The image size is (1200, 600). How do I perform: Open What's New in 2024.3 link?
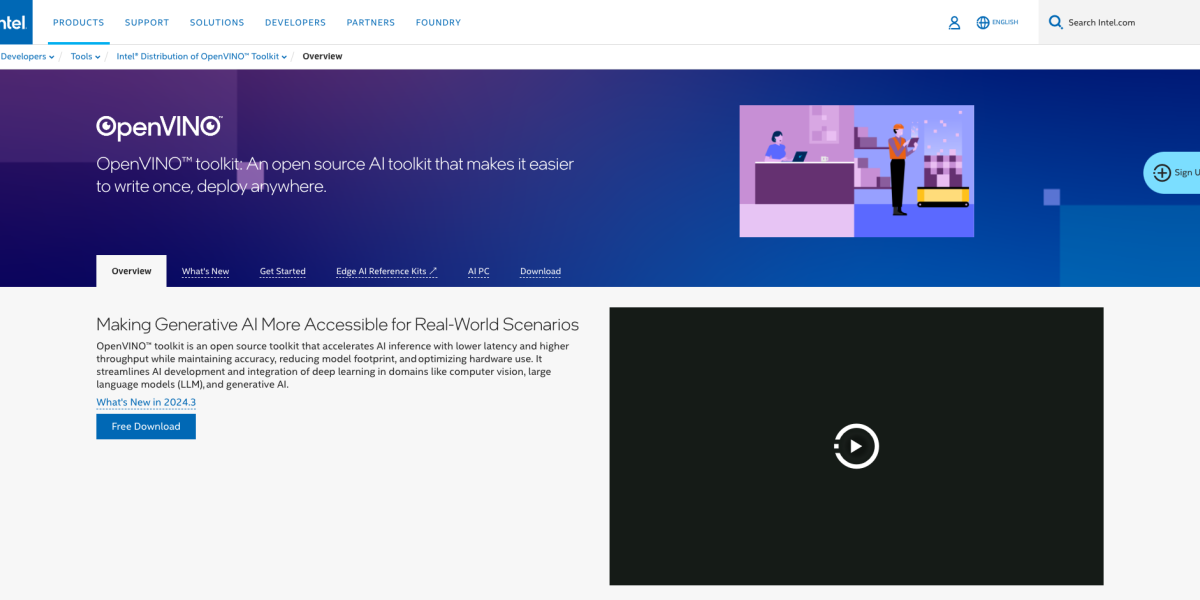coord(146,402)
